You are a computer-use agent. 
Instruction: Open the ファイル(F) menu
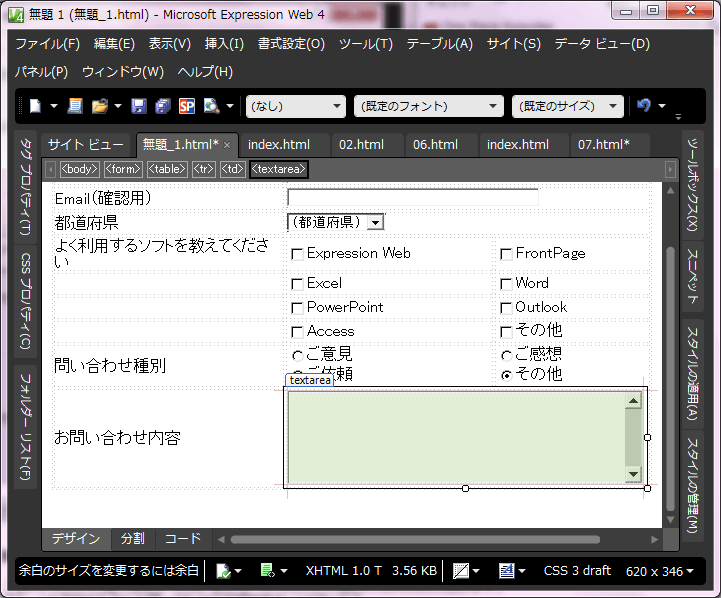tap(47, 44)
